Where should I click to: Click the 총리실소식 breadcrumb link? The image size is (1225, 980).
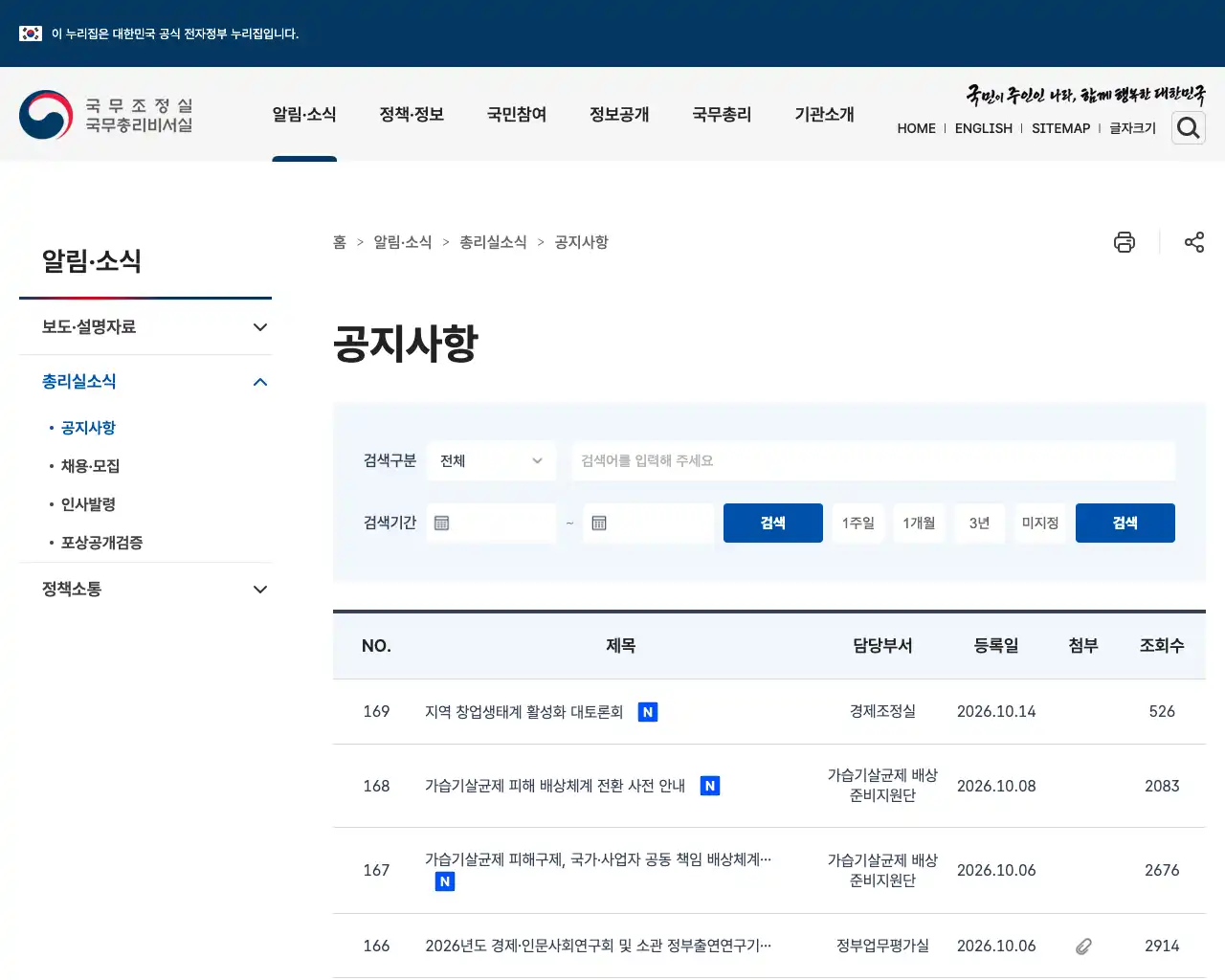(493, 242)
